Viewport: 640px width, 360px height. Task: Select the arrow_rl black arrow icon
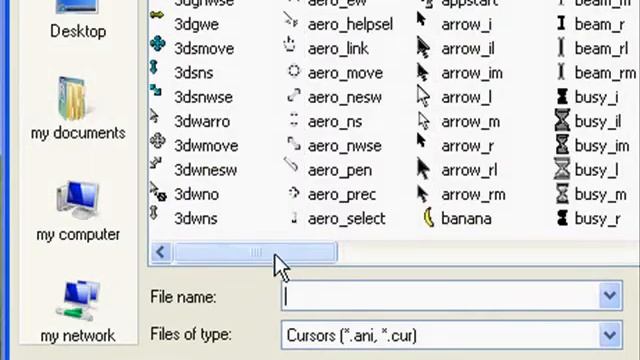click(423, 169)
